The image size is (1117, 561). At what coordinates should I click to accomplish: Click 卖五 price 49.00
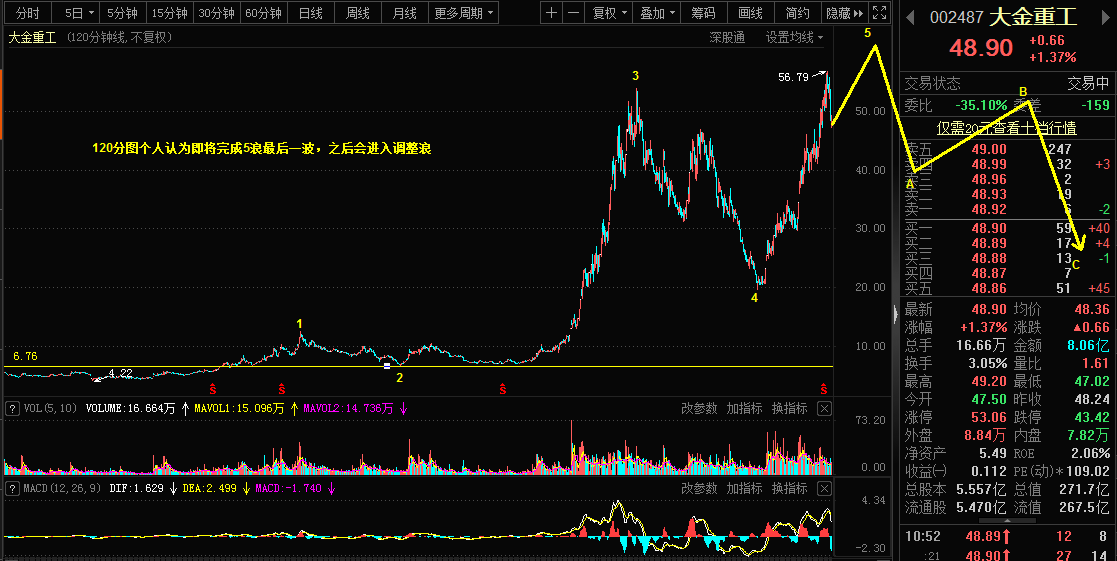[x=989, y=150]
